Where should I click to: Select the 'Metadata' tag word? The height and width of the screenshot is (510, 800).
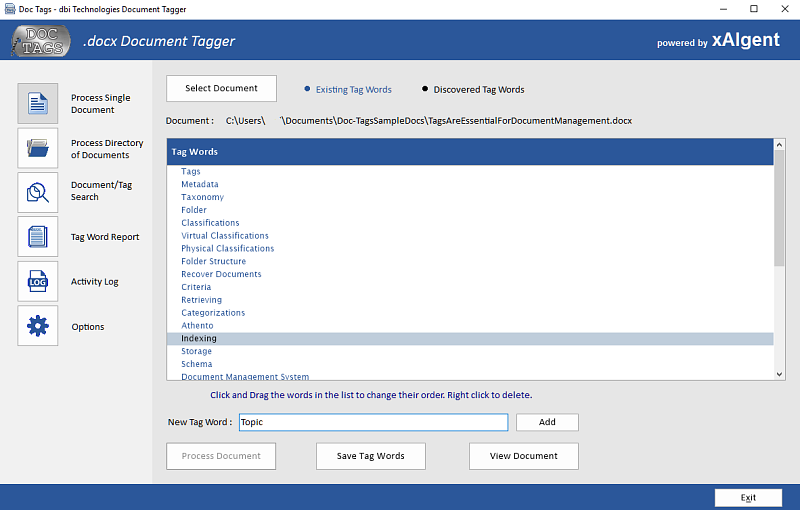click(199, 184)
